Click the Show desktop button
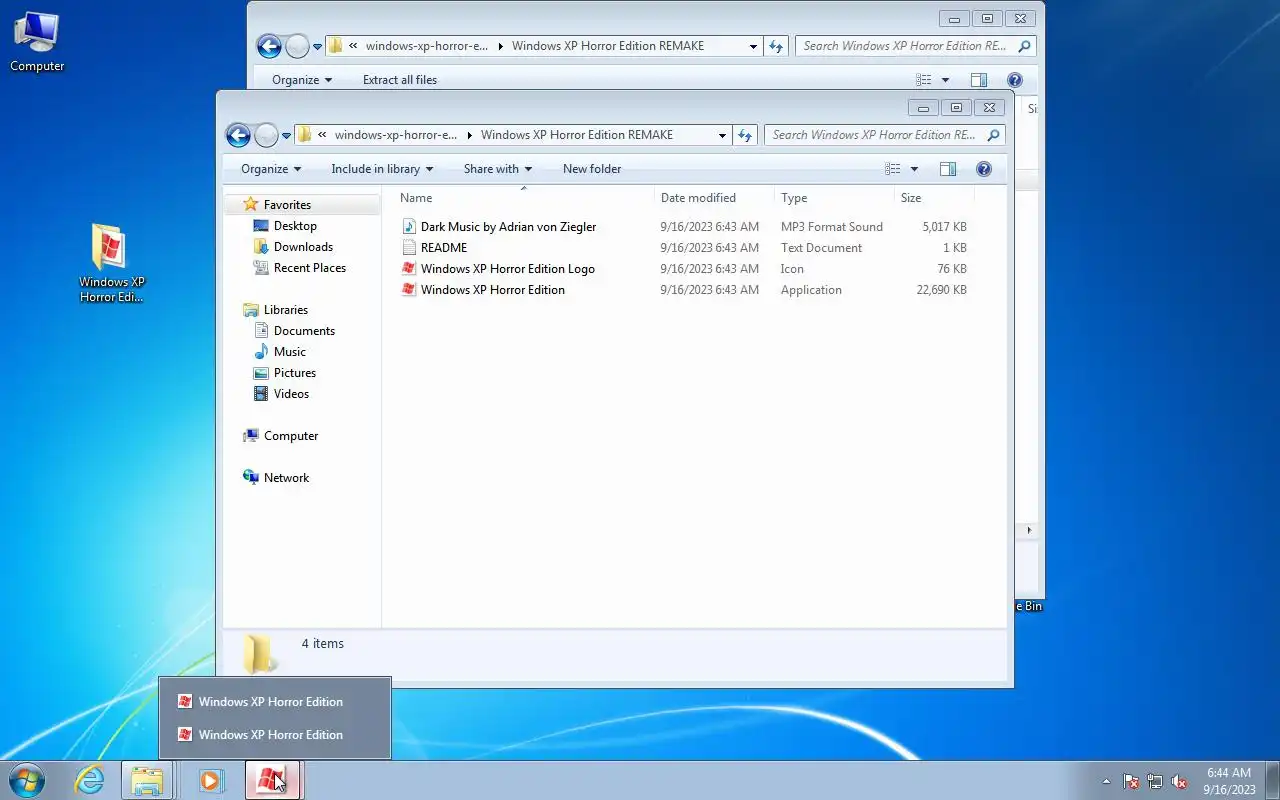 click(x=1272, y=781)
